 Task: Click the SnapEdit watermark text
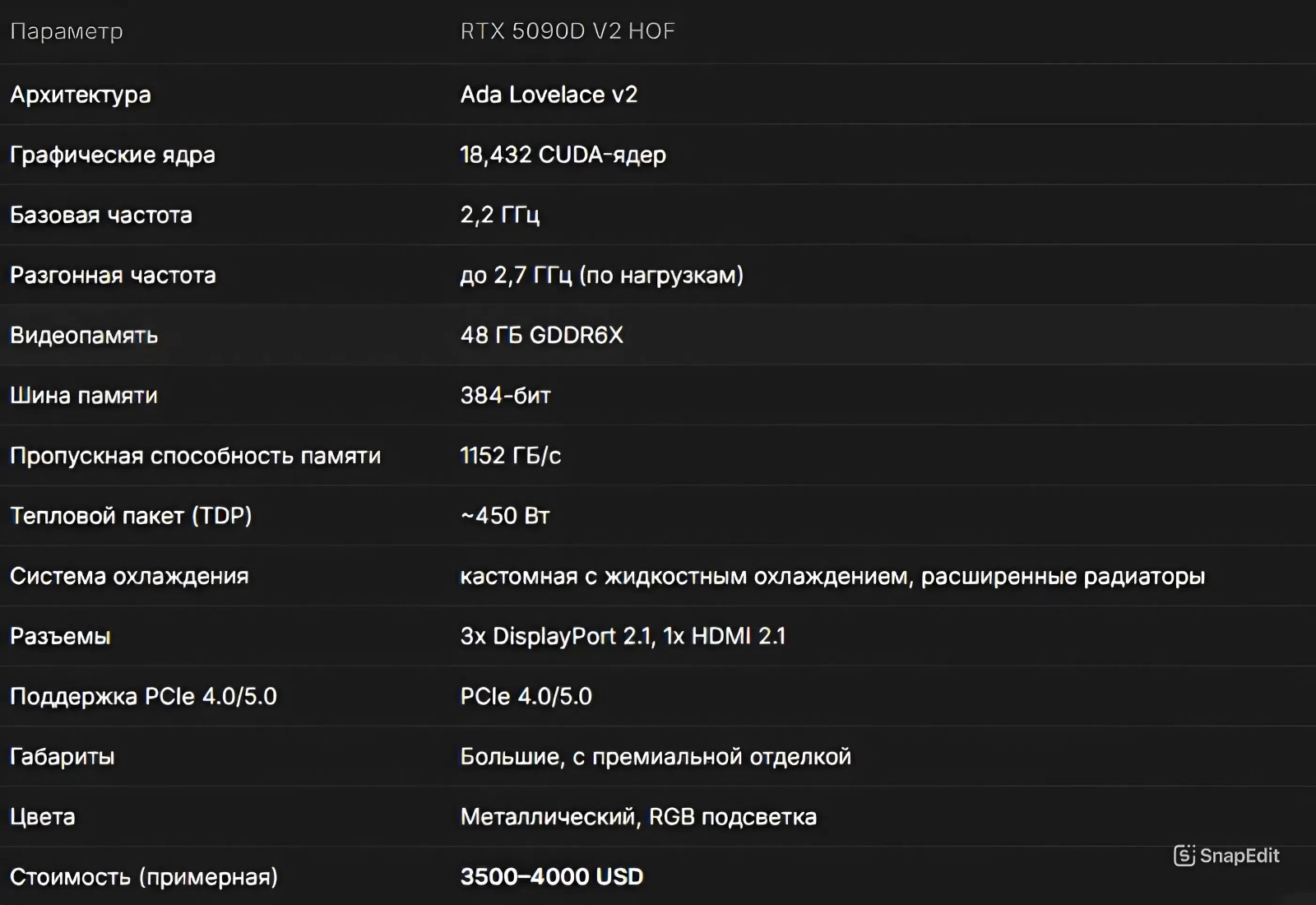click(x=1240, y=856)
